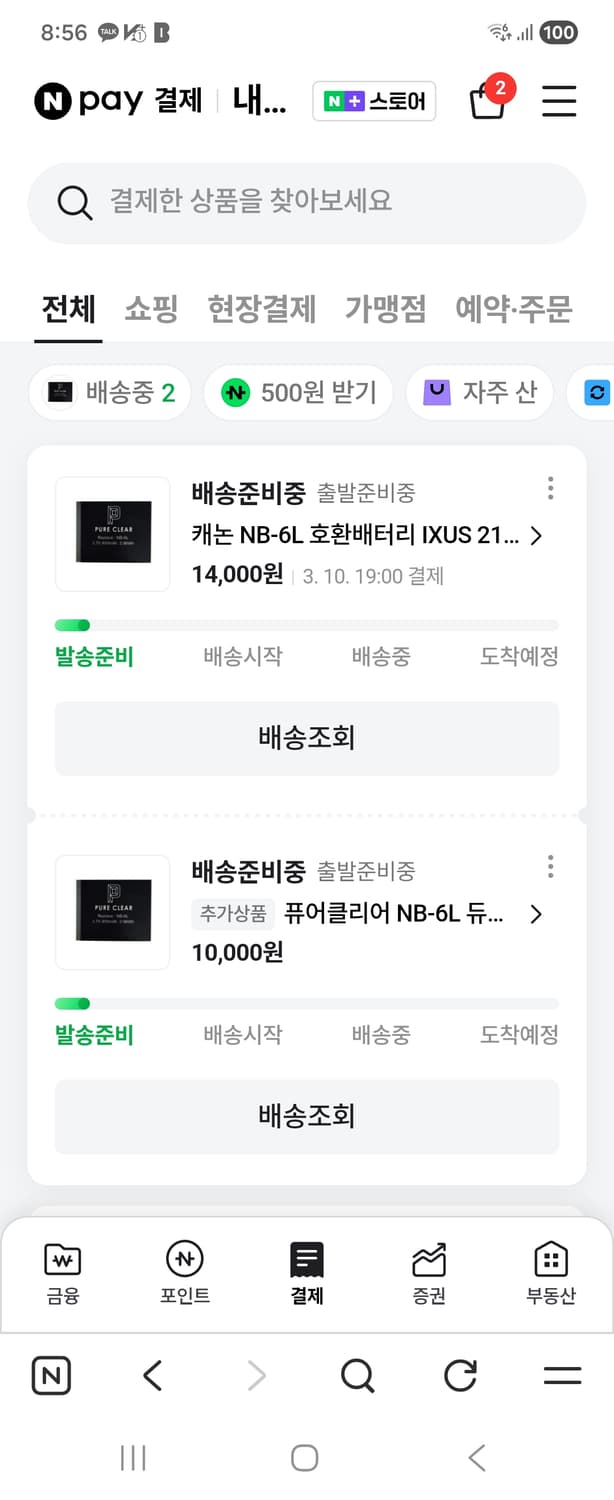Viewport: 614px width, 1500px height.
Task: Open three-dot menu on Pure Clear NB-6L order
Action: pyautogui.click(x=550, y=867)
